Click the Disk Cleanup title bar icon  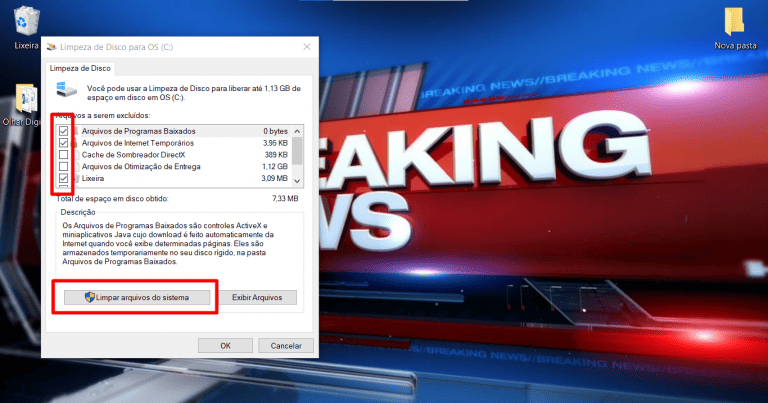pos(50,47)
